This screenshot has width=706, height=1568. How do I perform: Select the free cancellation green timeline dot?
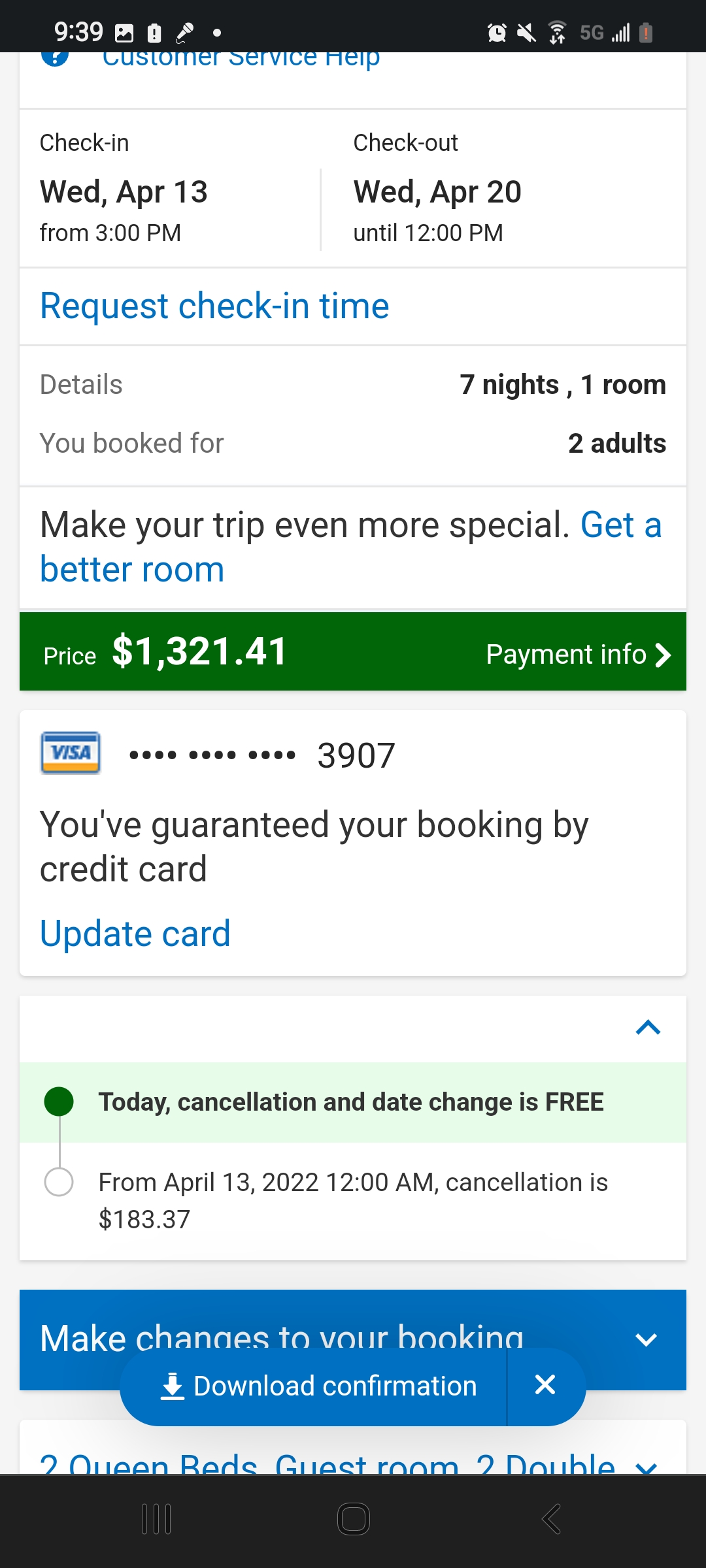click(x=59, y=1102)
